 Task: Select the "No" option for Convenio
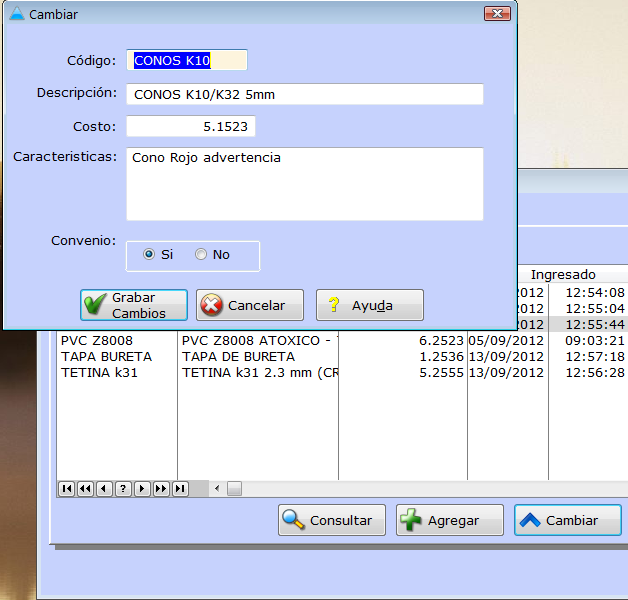(x=201, y=255)
